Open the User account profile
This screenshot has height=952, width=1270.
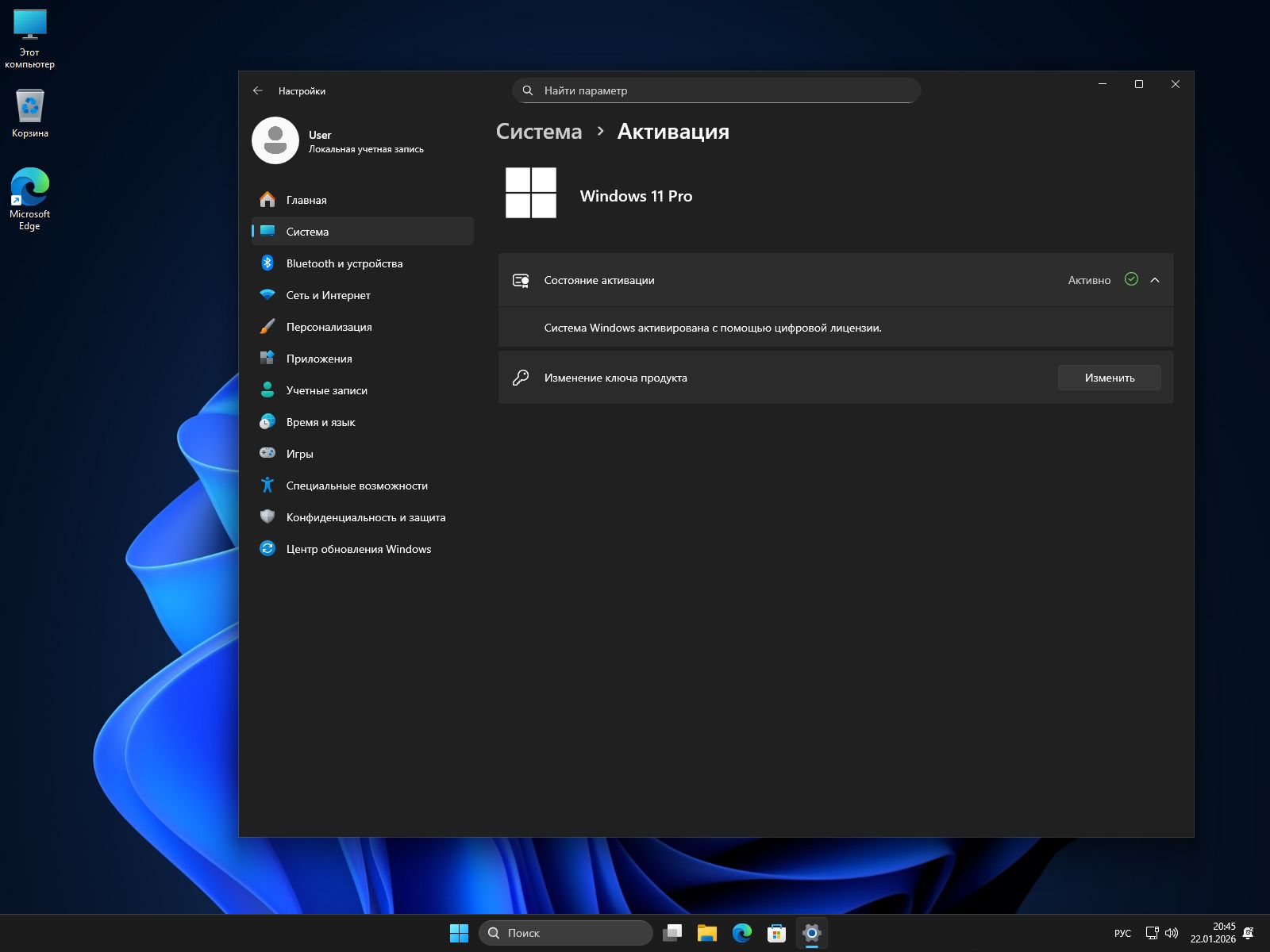(x=338, y=141)
